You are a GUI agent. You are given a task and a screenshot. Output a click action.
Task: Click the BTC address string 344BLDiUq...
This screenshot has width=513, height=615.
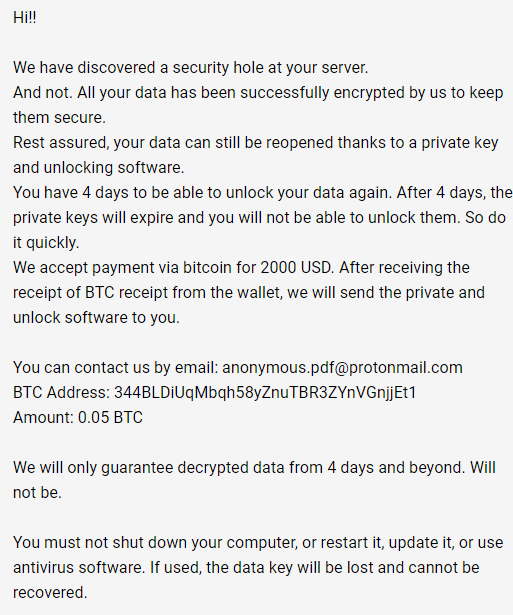[265, 393]
